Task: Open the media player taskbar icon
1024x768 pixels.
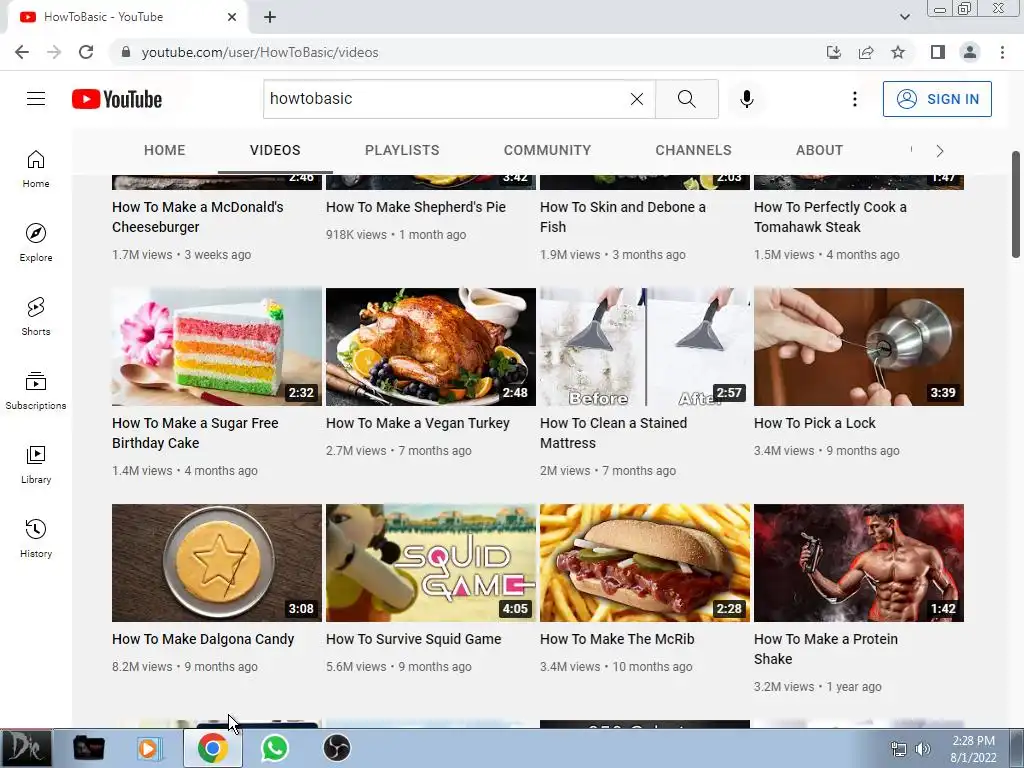Action: [150, 748]
